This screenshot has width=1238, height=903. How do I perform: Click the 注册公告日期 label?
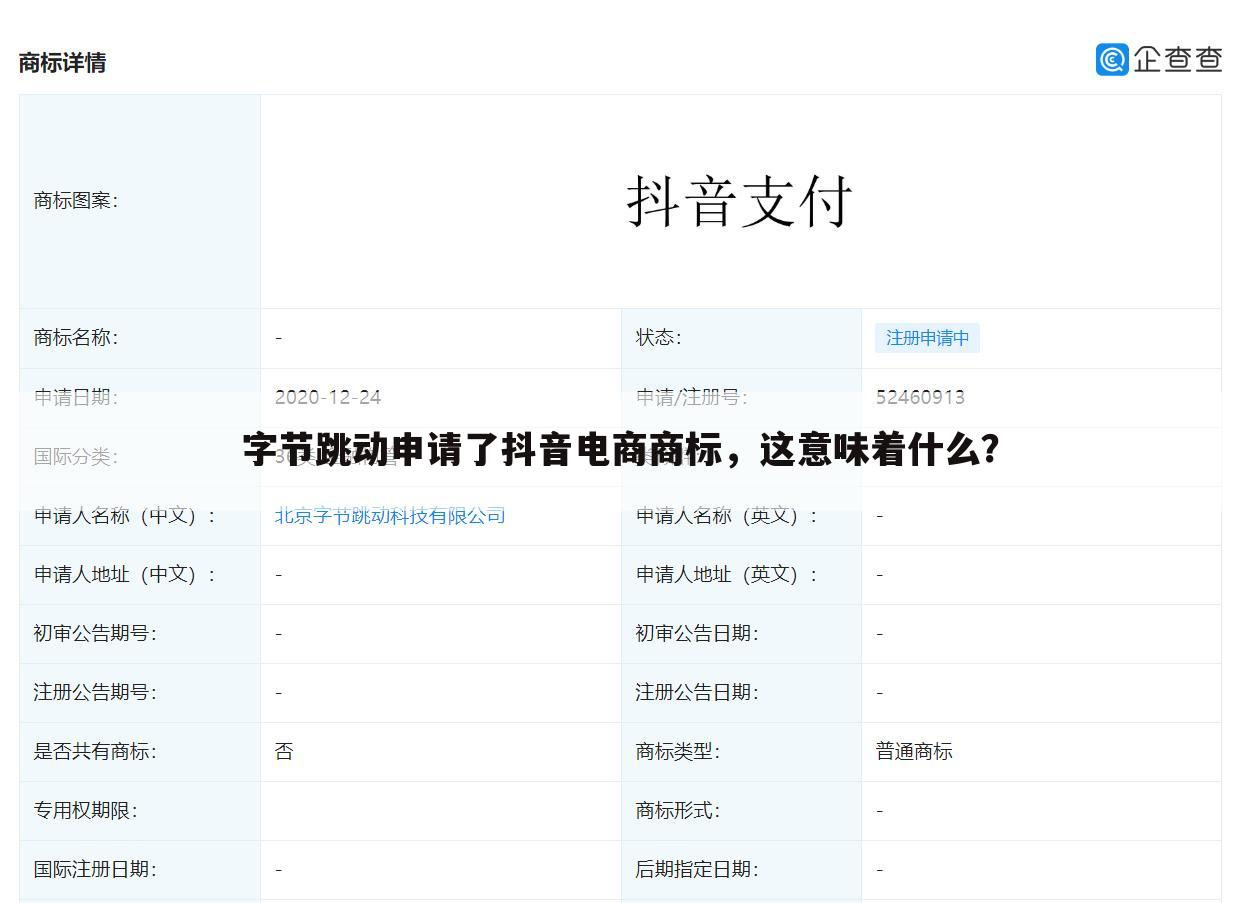coord(697,693)
